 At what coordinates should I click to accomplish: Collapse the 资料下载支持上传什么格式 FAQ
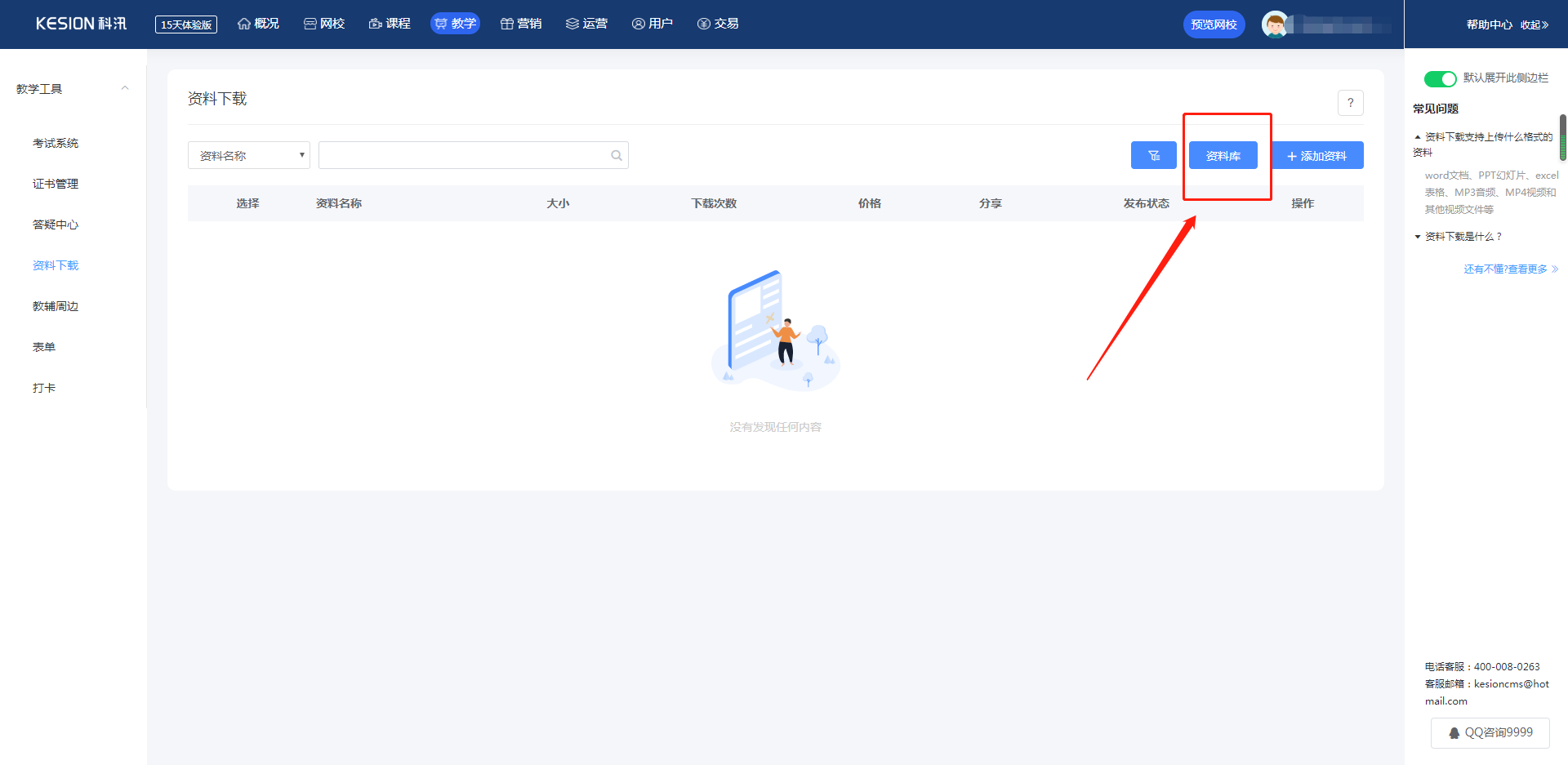1483,145
